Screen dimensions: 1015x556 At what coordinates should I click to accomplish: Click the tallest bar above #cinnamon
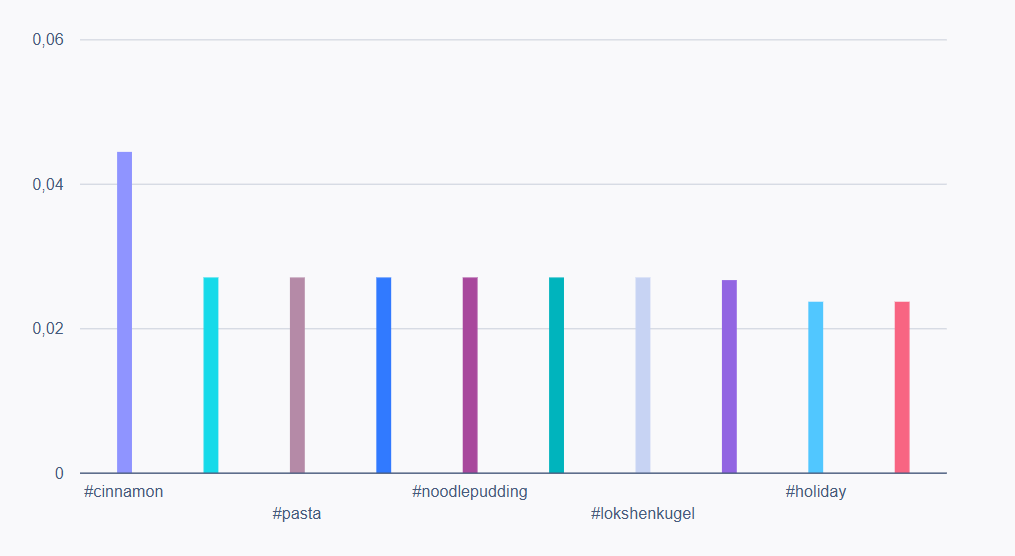click(124, 312)
